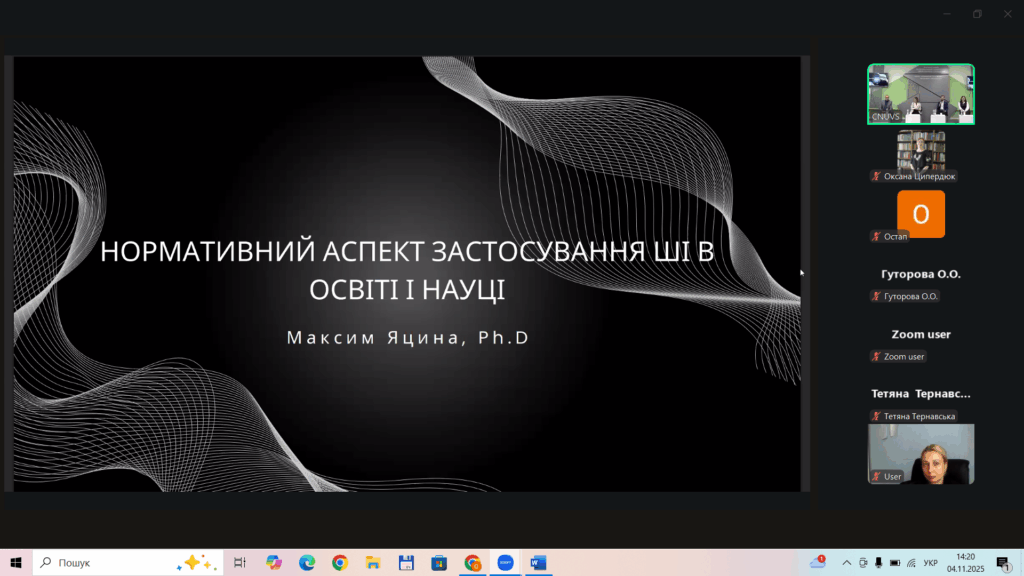Select Оксана Ципердюк participant video
This screenshot has width=1024, height=576.
coord(921,155)
